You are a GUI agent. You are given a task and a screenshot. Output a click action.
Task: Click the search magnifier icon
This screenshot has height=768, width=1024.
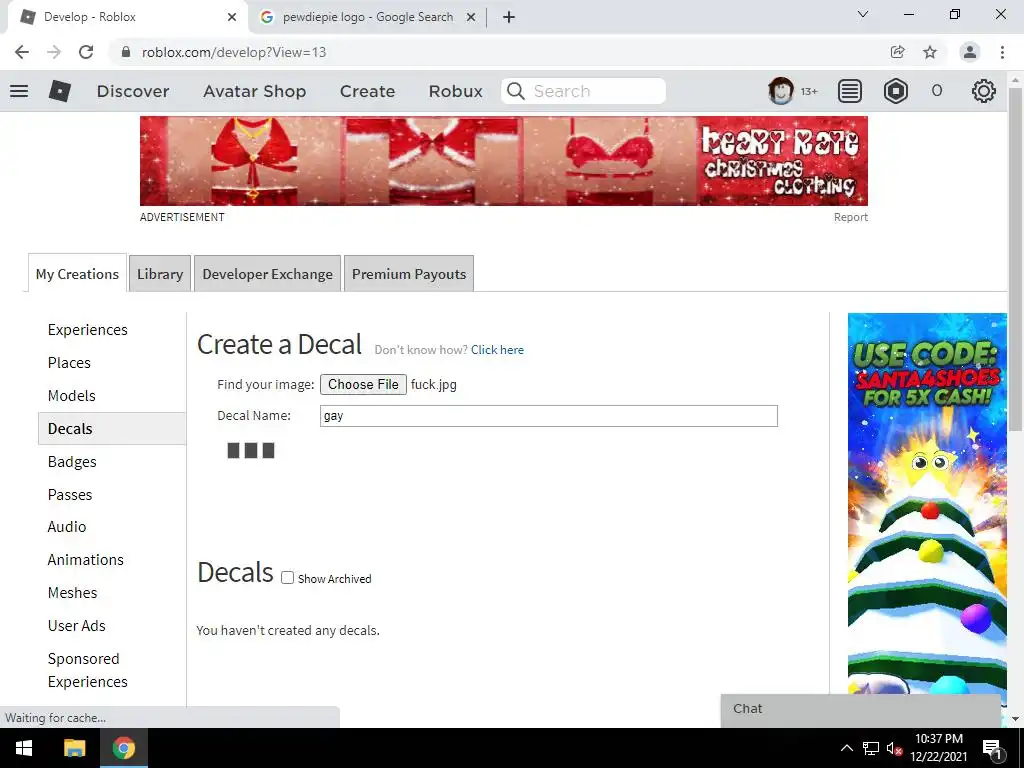[515, 91]
